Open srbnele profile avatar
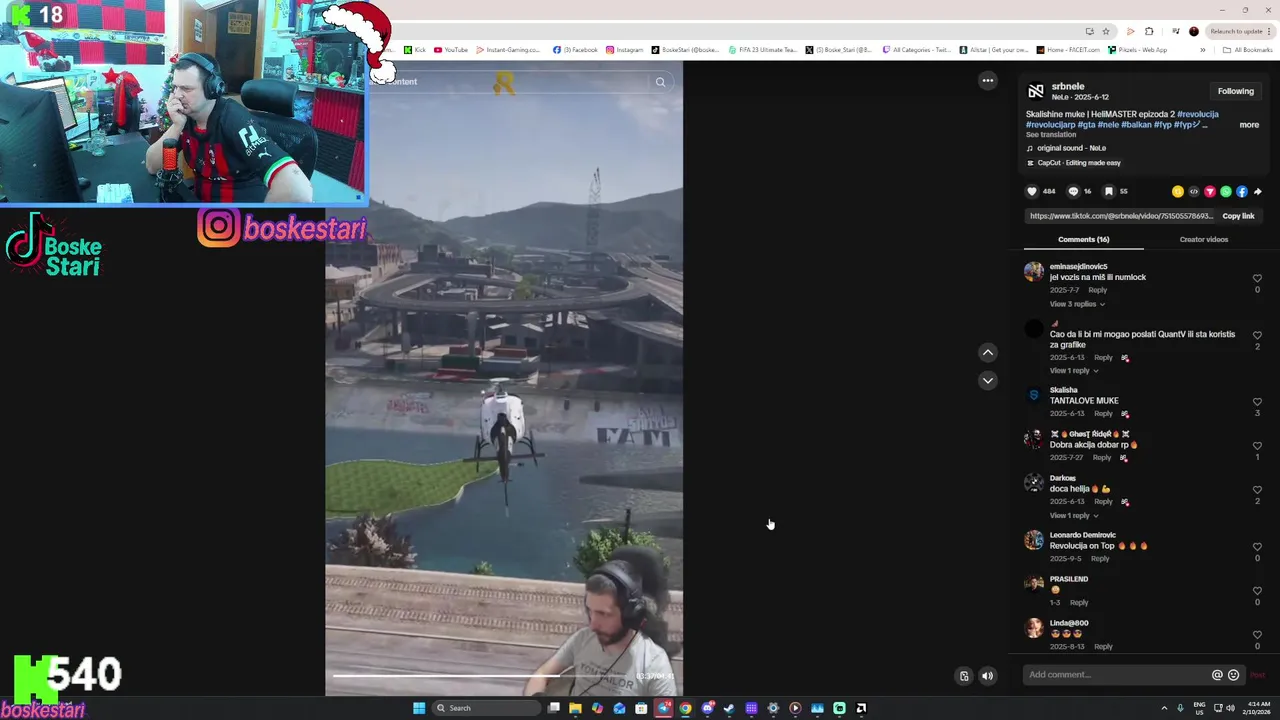This screenshot has height=720, width=1280. pyautogui.click(x=1036, y=91)
